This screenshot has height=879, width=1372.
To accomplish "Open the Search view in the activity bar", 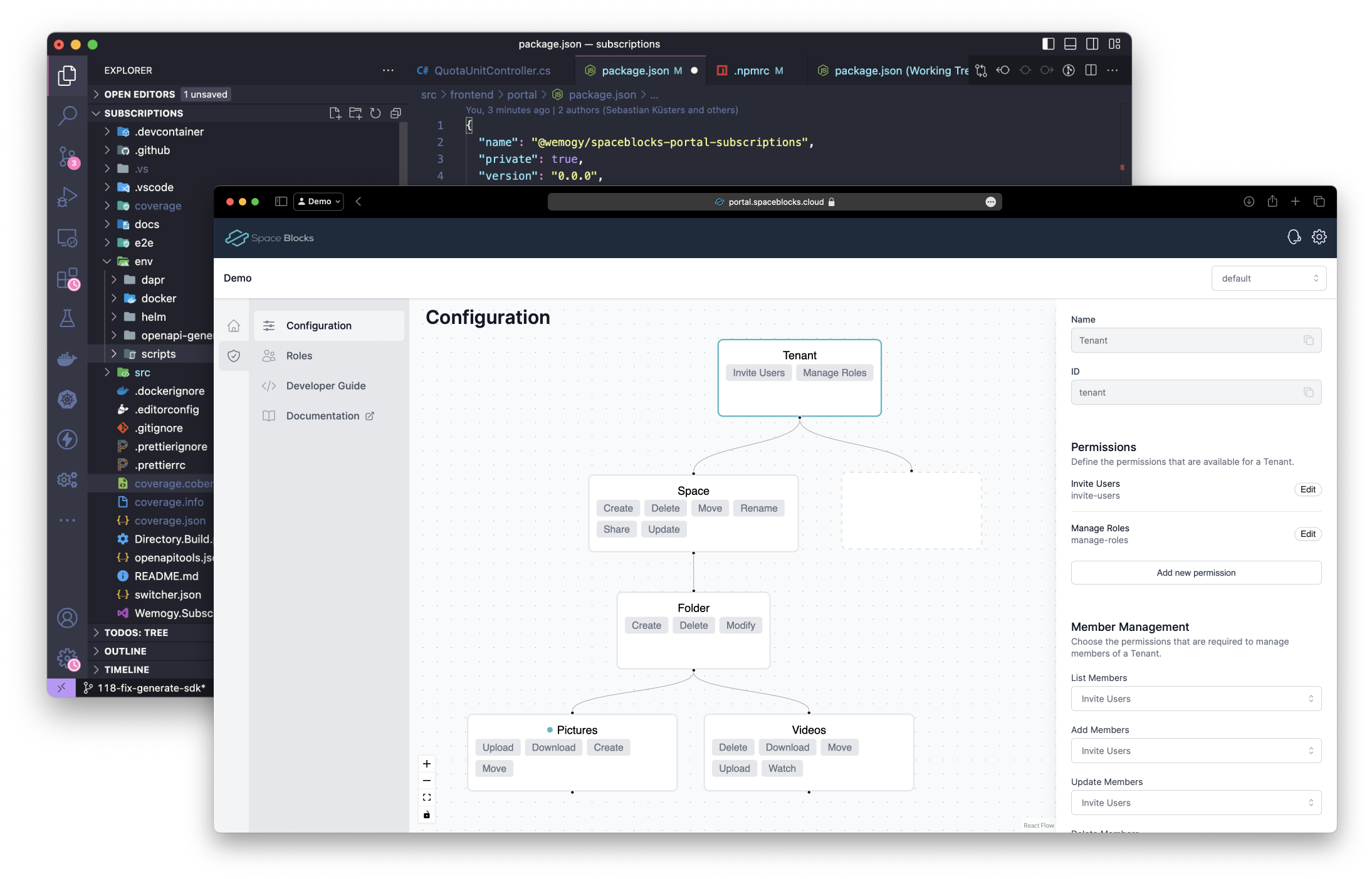I will pyautogui.click(x=67, y=117).
